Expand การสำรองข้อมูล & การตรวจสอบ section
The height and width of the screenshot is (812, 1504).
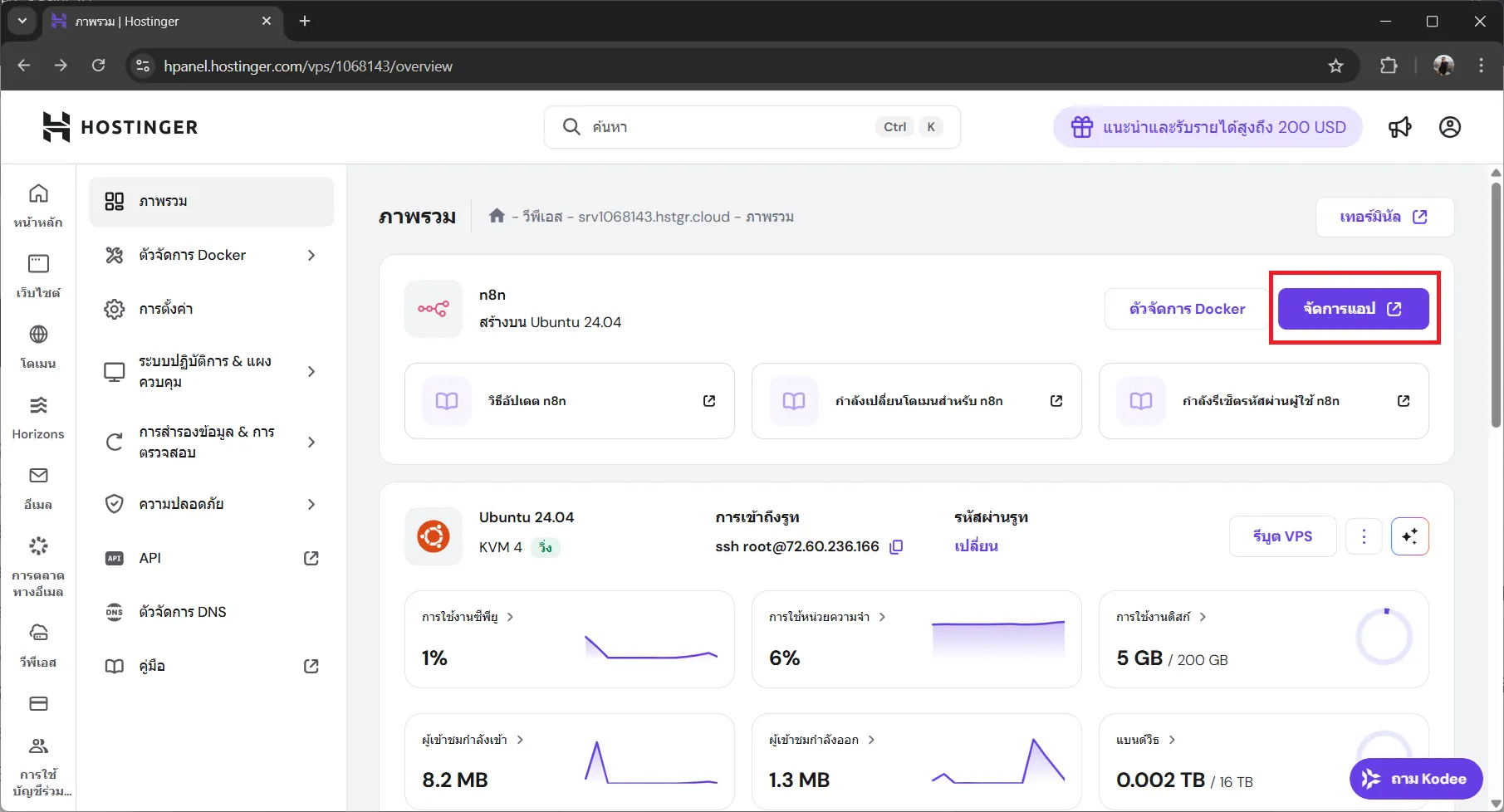point(211,442)
